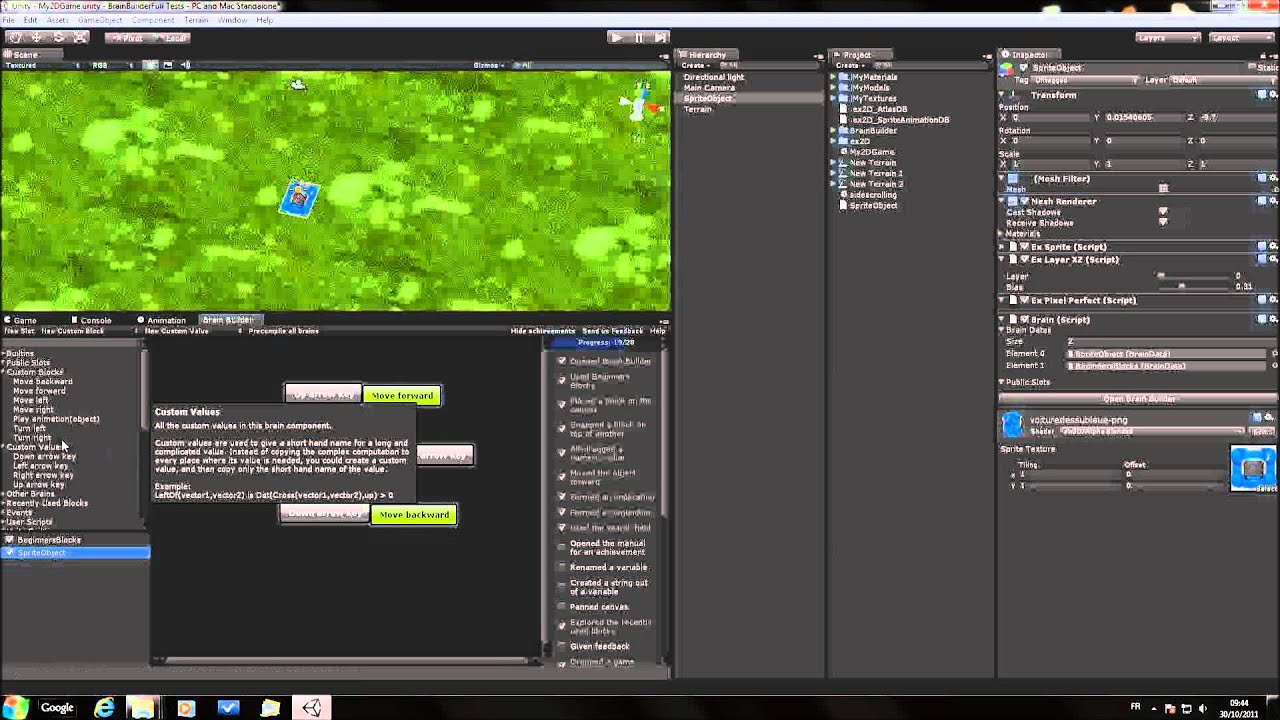The image size is (1280, 720).
Task: Toggle scene lighting icon in Scene view
Action: pyautogui.click(x=148, y=65)
